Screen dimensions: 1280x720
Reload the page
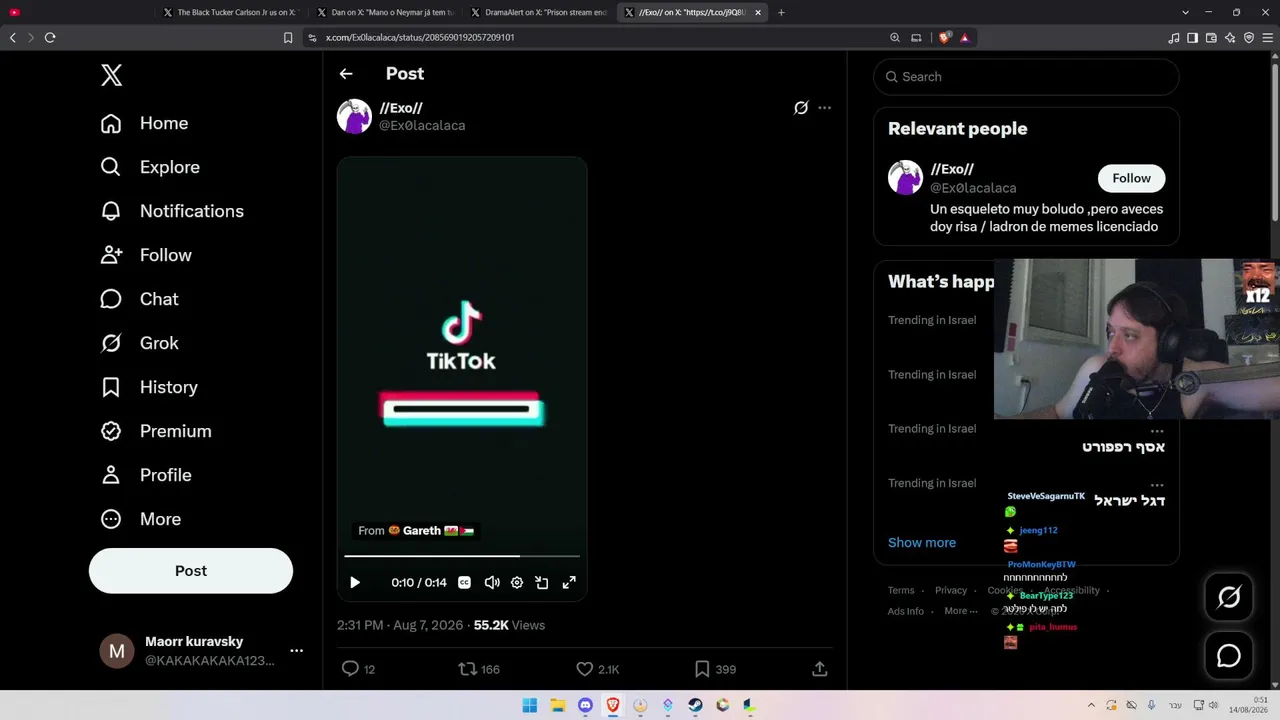[x=50, y=38]
